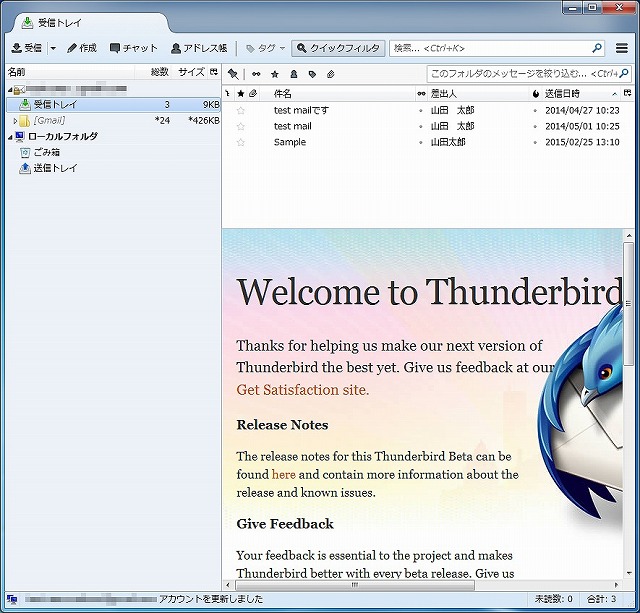Viewport: 640px width, 613px height.
Task: Open the アドレス帳 (Address Book)
Action: tap(199, 48)
